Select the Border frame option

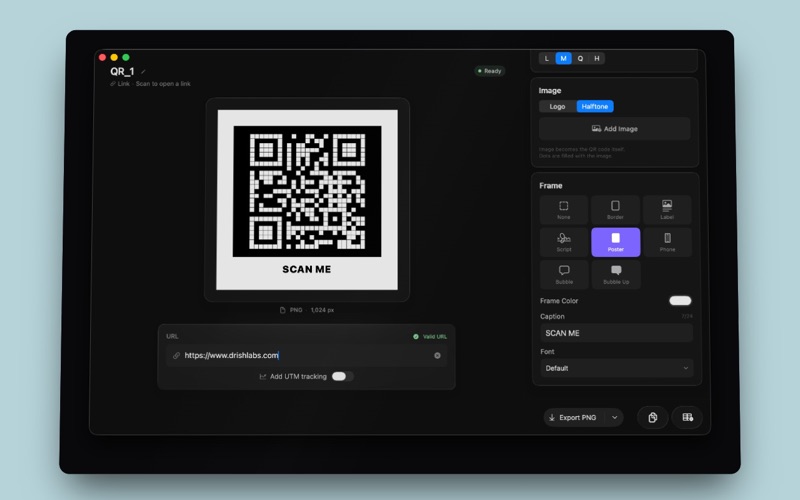[615, 210]
